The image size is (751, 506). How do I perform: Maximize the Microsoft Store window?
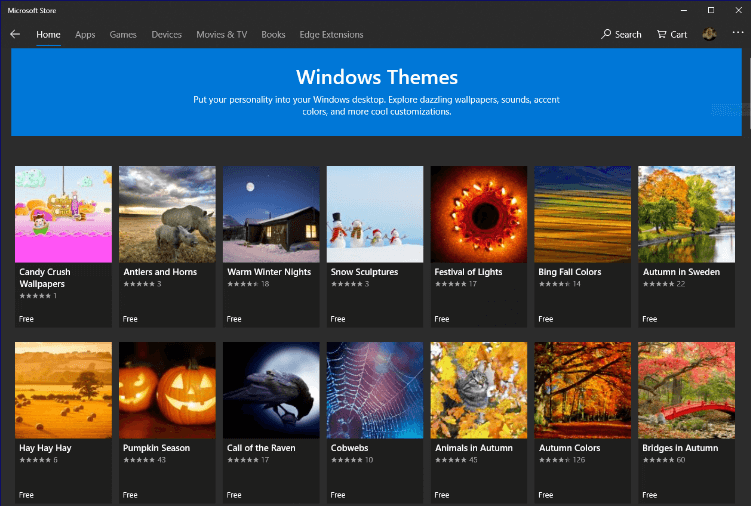click(711, 10)
